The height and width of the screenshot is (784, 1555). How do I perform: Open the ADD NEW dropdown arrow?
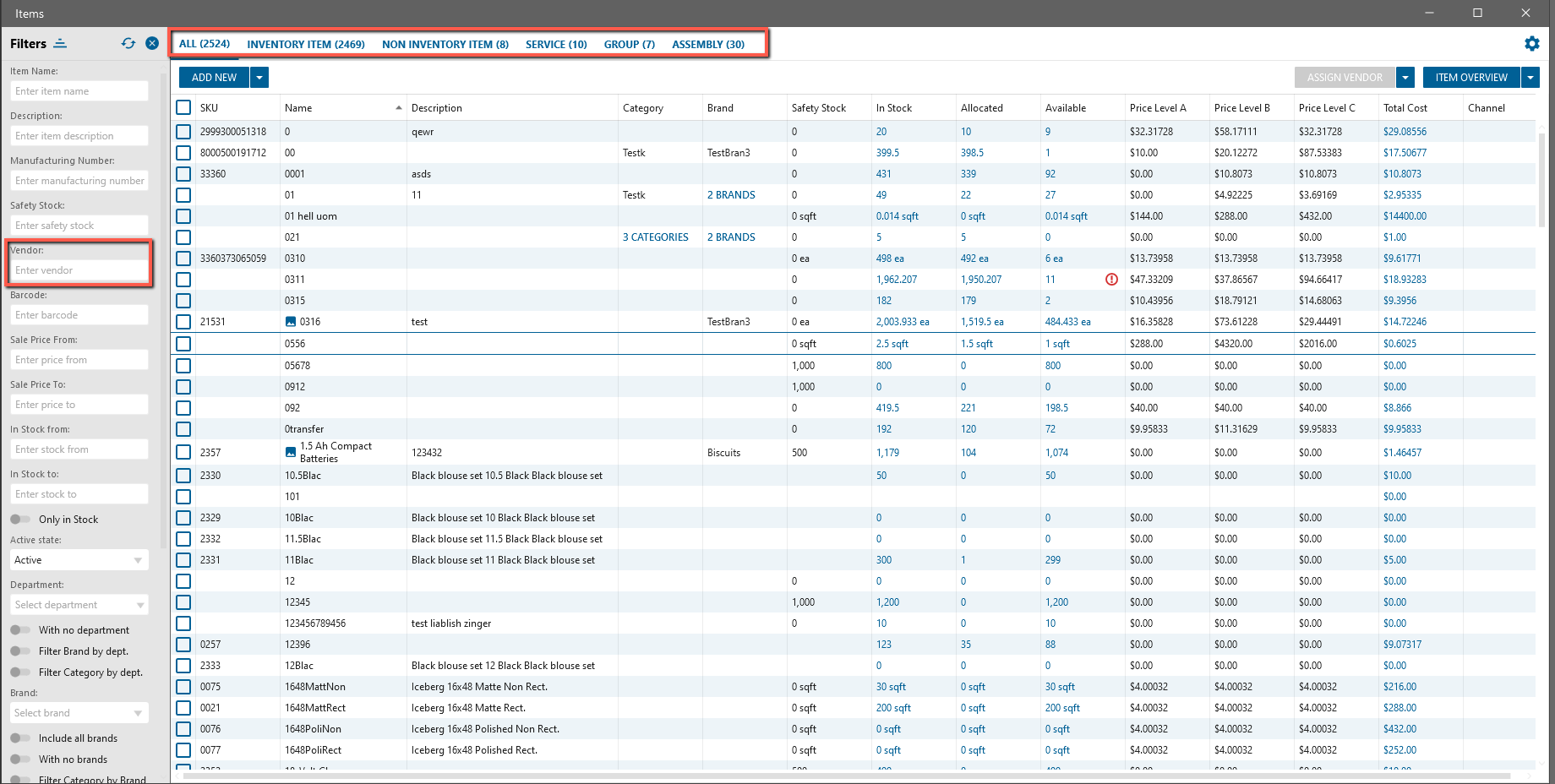pyautogui.click(x=259, y=78)
